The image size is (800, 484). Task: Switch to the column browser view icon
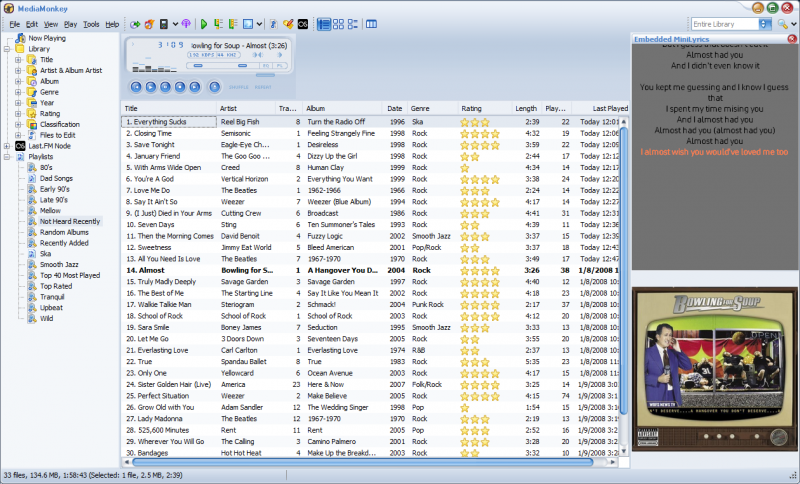pyautogui.click(x=372, y=23)
